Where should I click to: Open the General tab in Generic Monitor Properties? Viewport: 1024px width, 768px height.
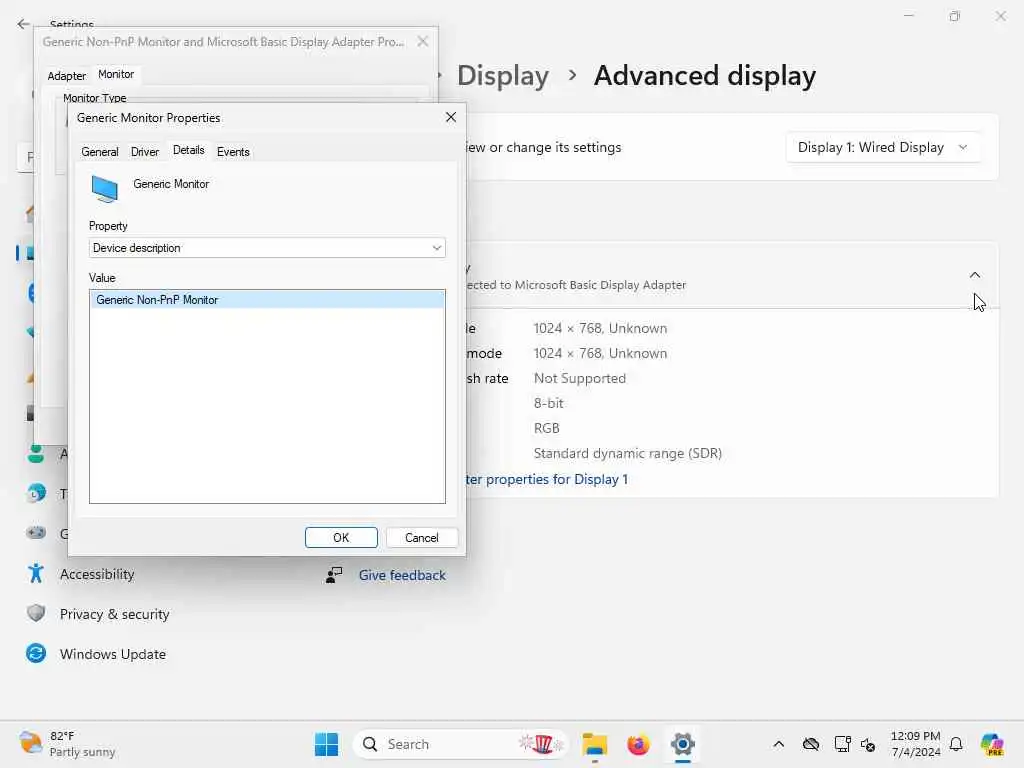(99, 152)
